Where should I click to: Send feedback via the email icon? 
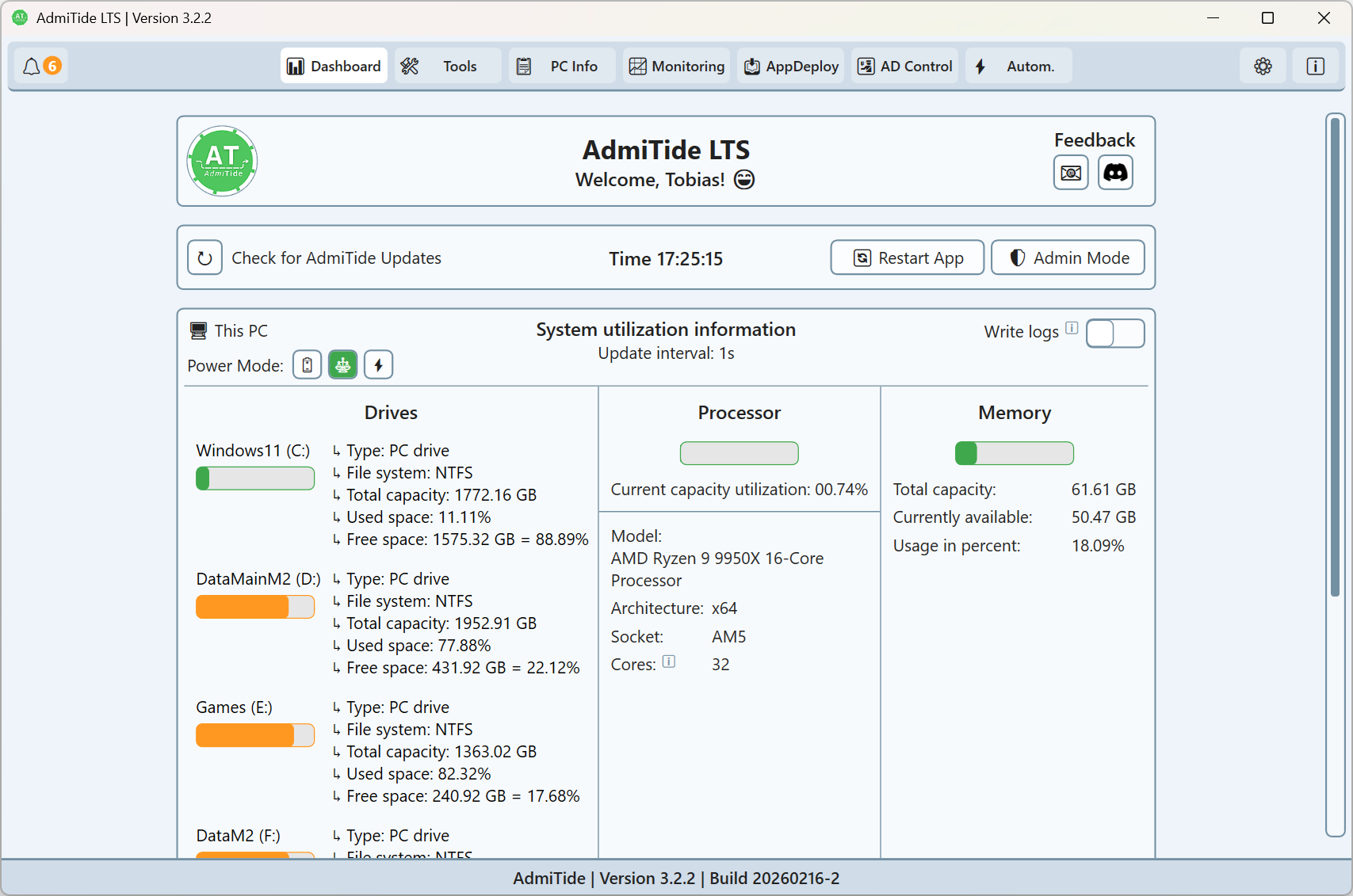tap(1071, 173)
